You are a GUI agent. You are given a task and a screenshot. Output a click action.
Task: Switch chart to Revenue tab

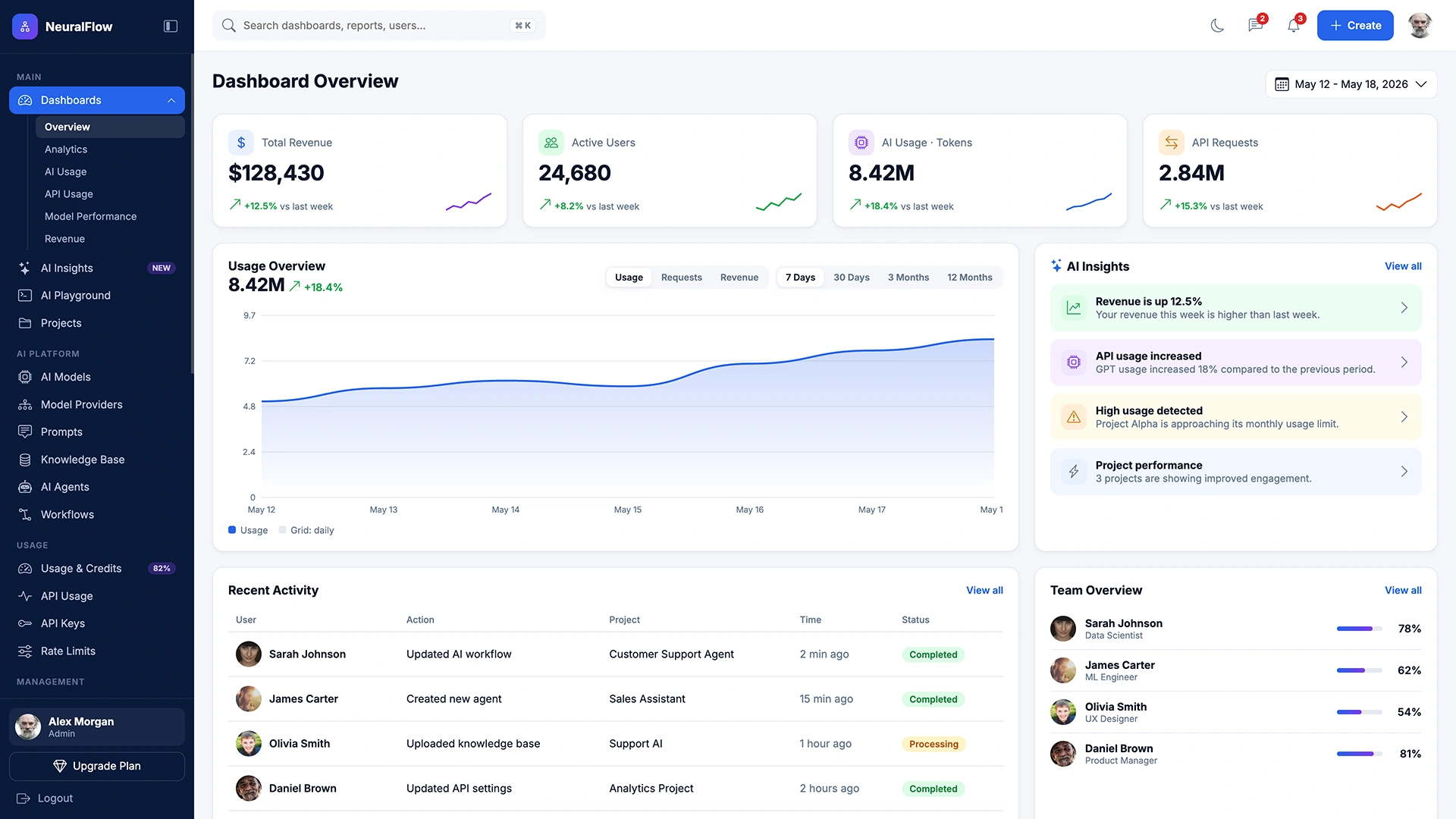click(x=739, y=278)
